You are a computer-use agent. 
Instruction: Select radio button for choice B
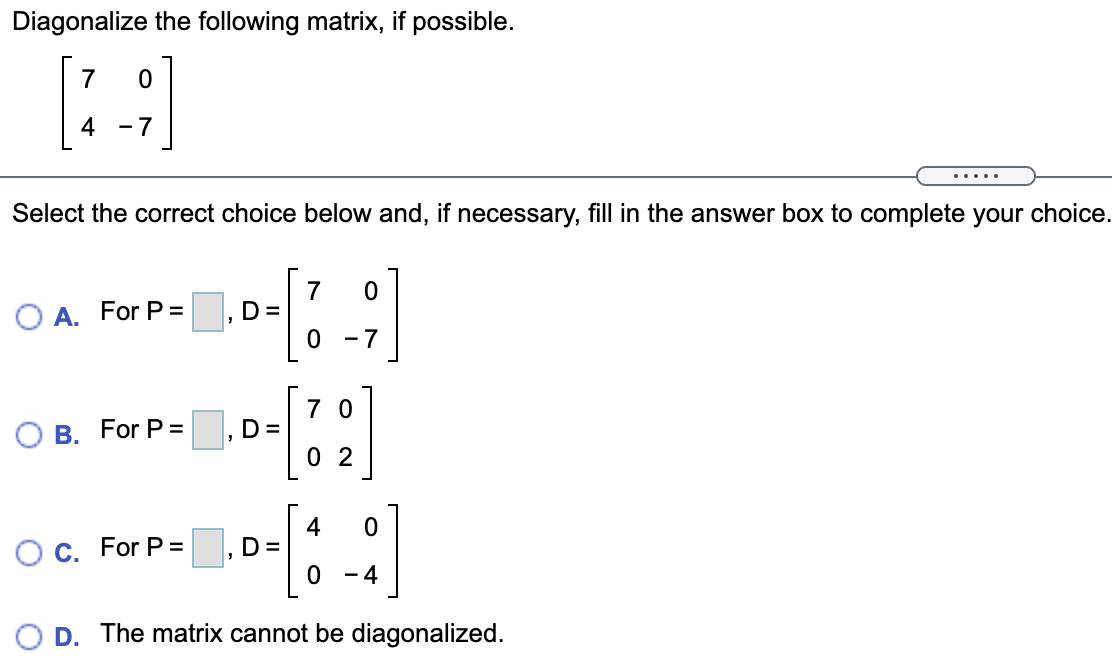(x=28, y=432)
